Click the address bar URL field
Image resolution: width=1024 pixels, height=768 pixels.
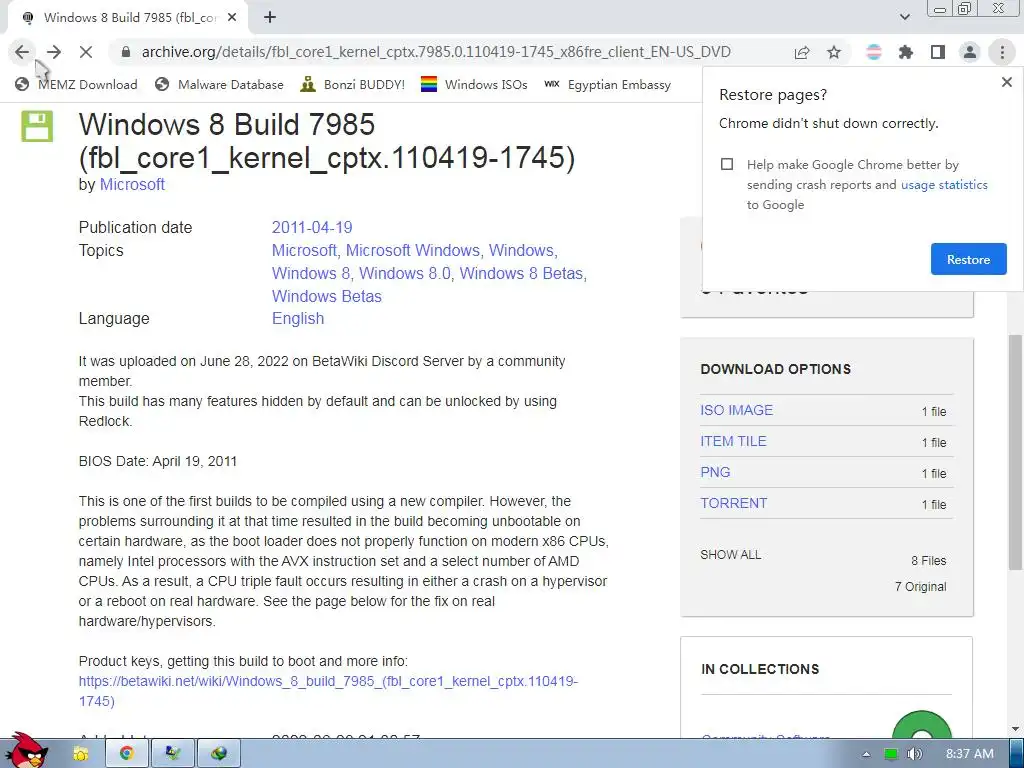[x=436, y=52]
